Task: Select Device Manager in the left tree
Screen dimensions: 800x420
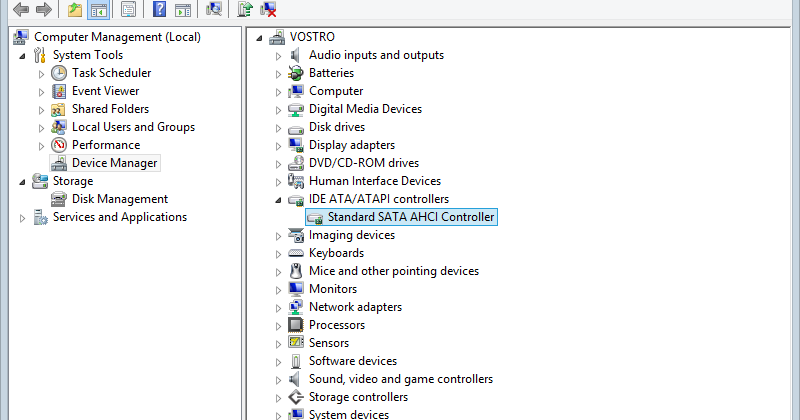Action: tap(114, 163)
